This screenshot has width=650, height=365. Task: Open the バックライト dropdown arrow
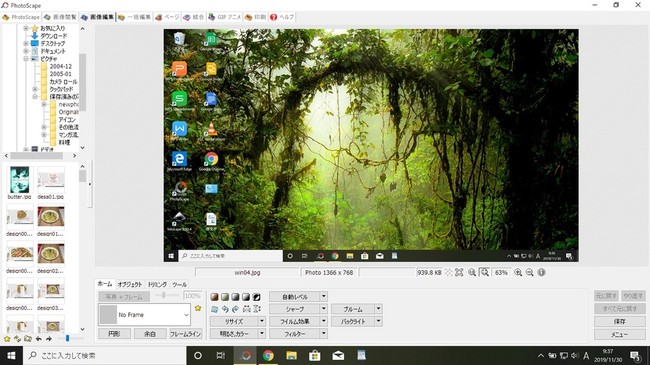[378, 321]
